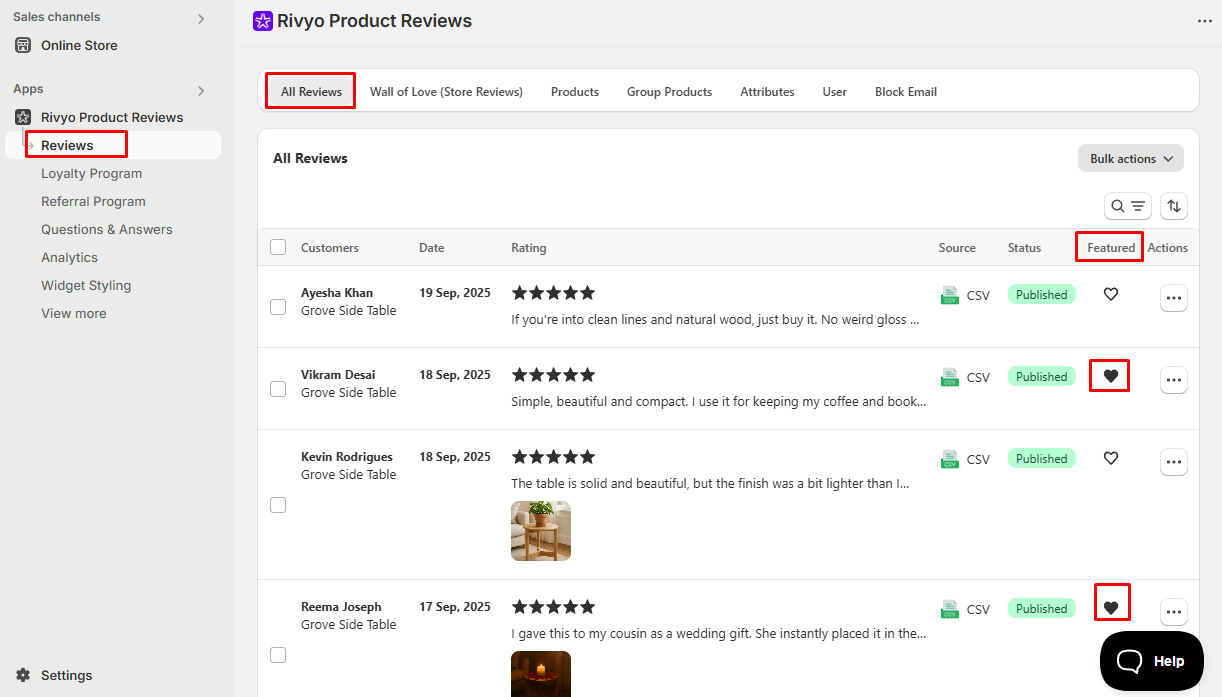1222x697 pixels.
Task: Open the Block Email tab
Action: pyautogui.click(x=906, y=92)
